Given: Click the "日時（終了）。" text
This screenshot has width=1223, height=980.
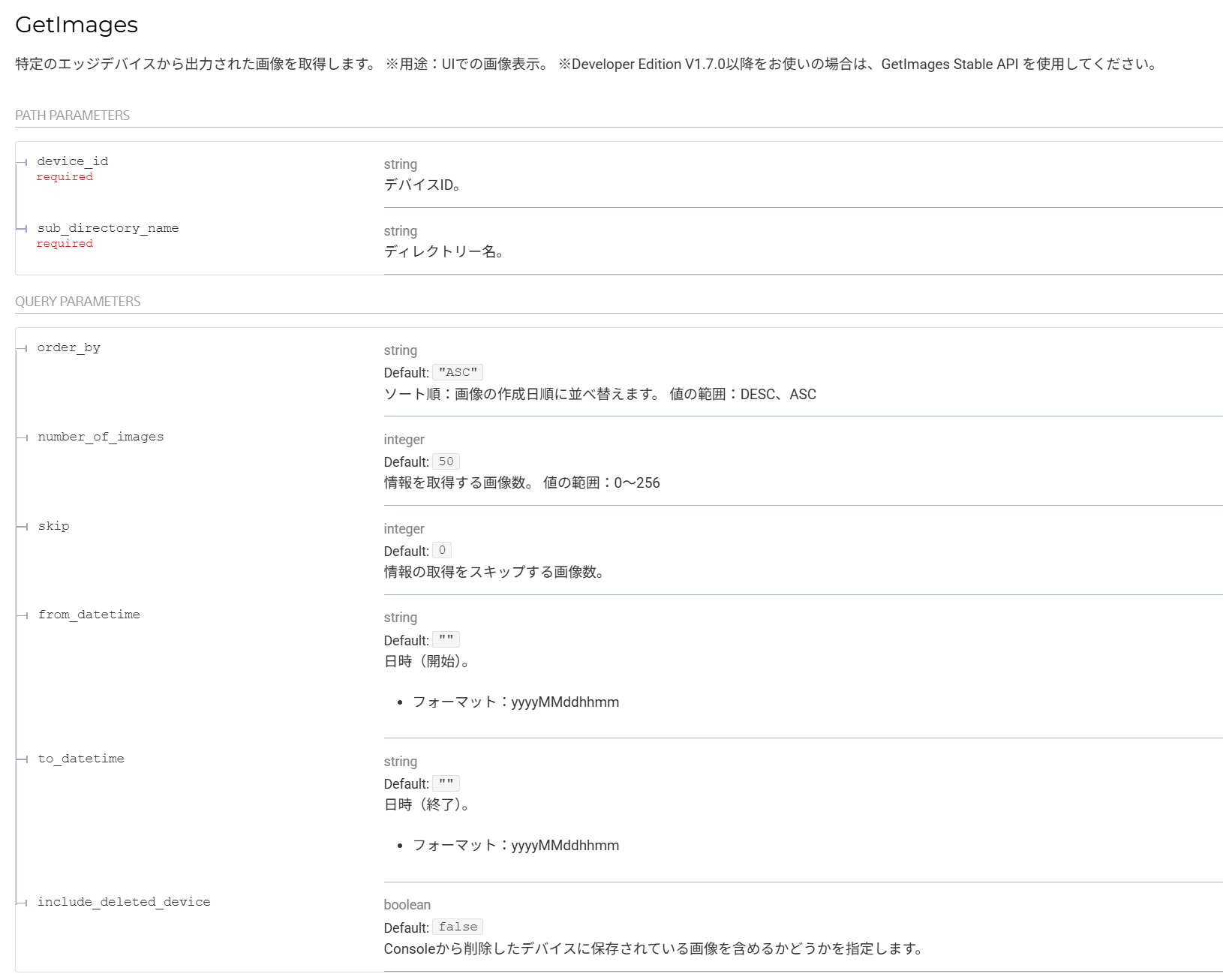Looking at the screenshot, I should click(x=427, y=804).
